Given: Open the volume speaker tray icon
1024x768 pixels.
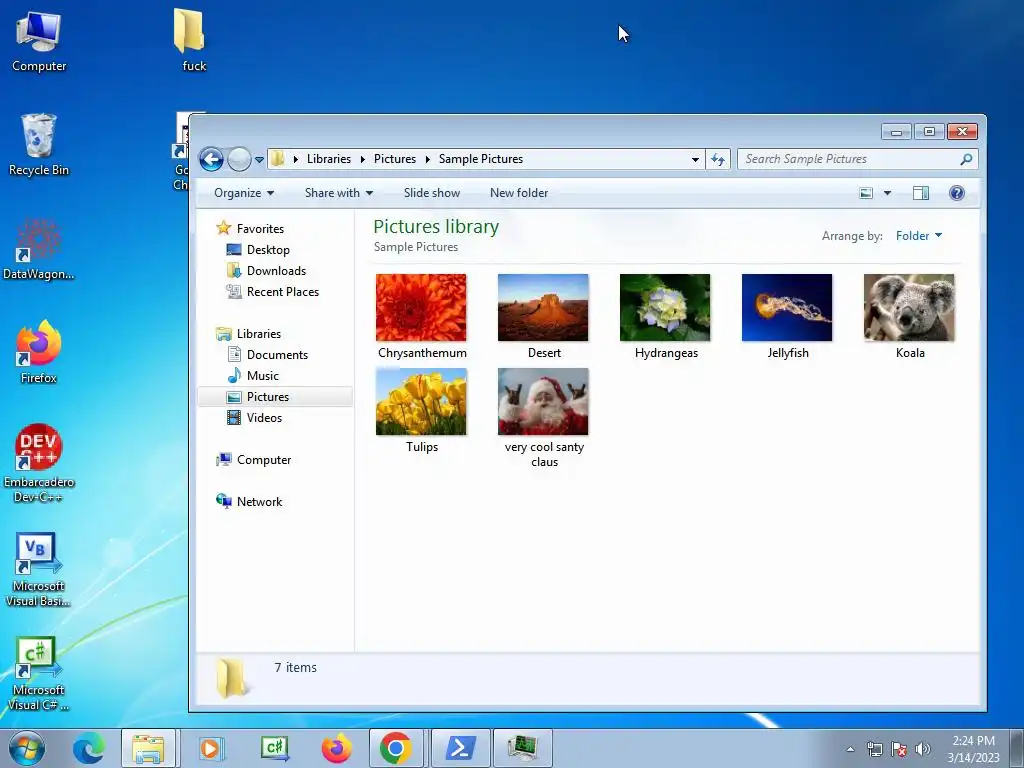Looking at the screenshot, I should click(x=923, y=749).
